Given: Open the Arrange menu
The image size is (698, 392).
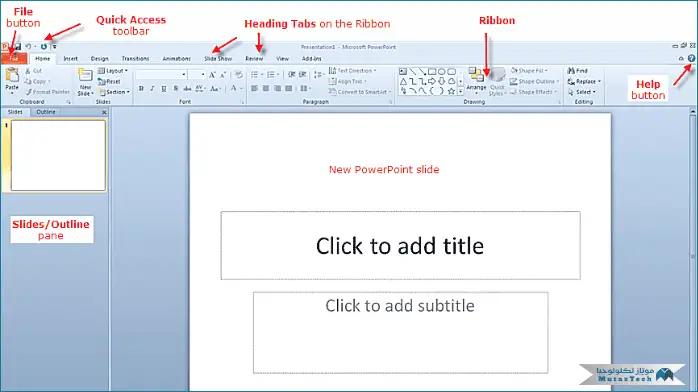Looking at the screenshot, I should [x=476, y=81].
